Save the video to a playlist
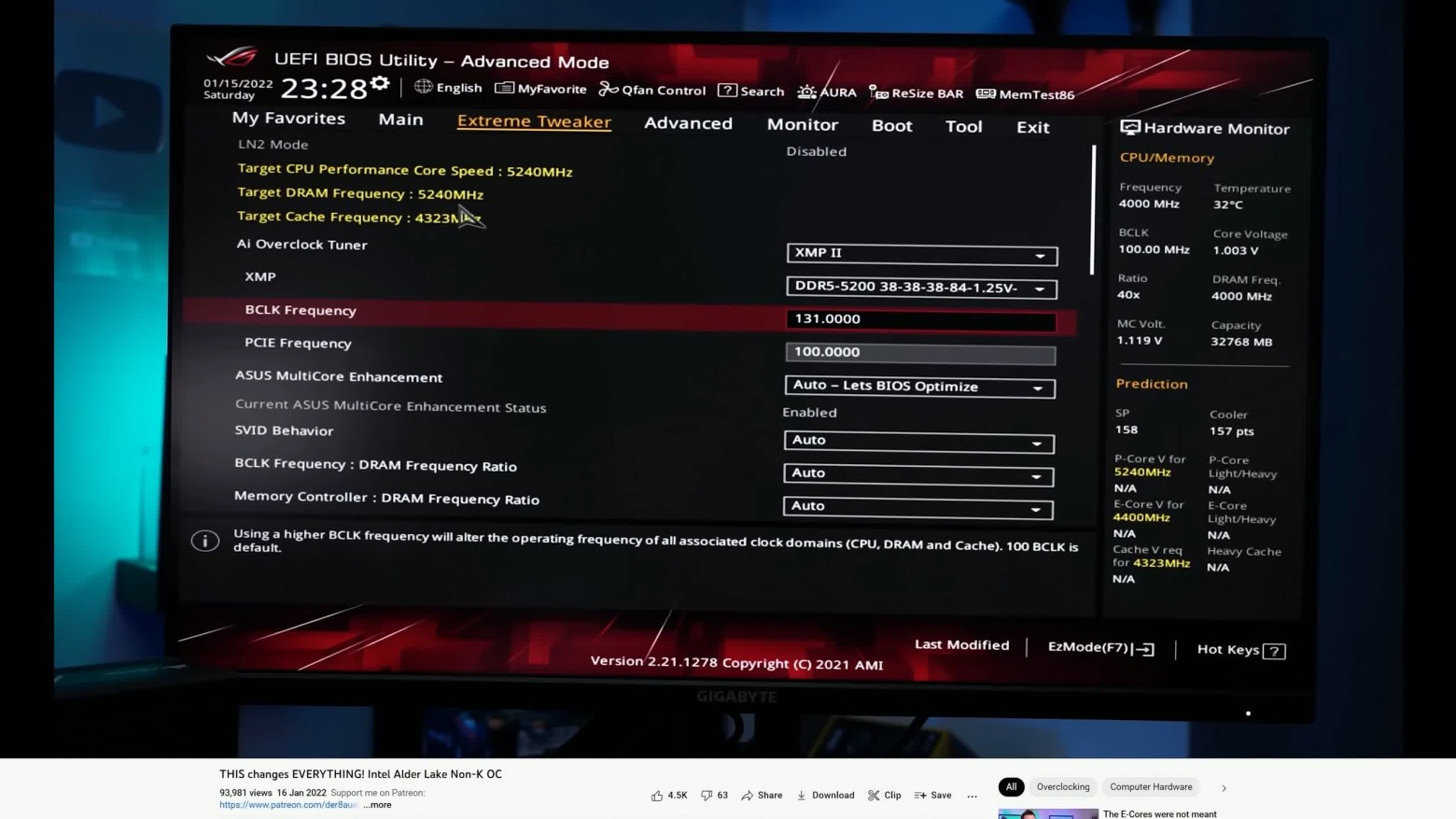The image size is (1456, 819). tap(932, 796)
